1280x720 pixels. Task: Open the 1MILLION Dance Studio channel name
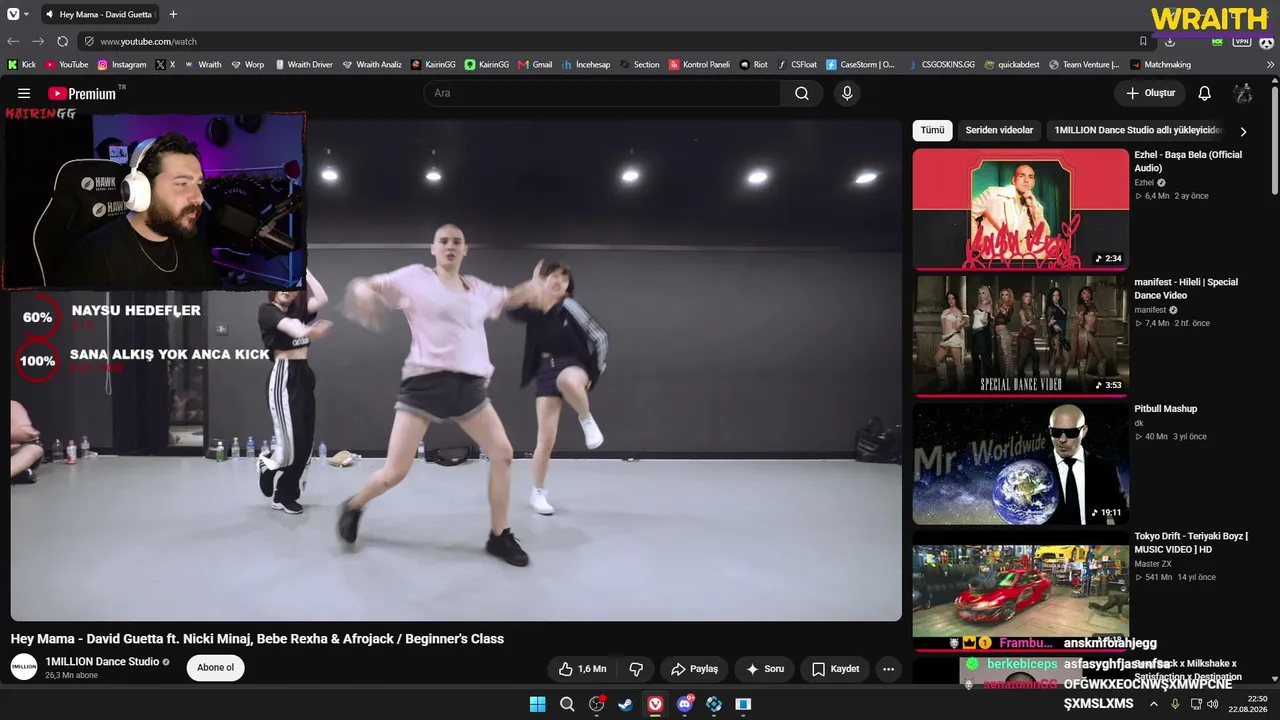pos(102,662)
